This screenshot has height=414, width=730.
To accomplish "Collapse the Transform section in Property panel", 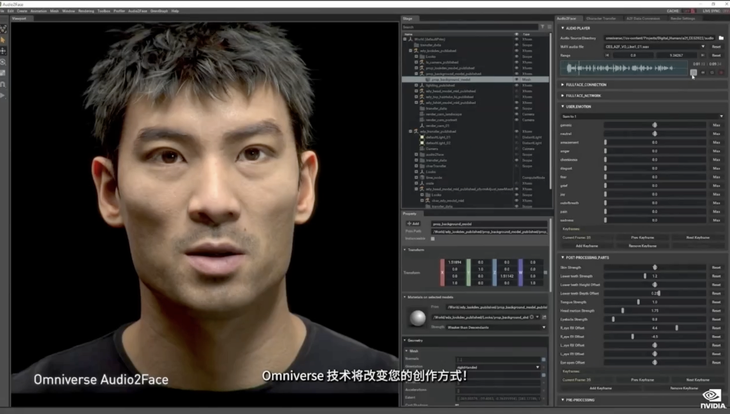I will (405, 250).
